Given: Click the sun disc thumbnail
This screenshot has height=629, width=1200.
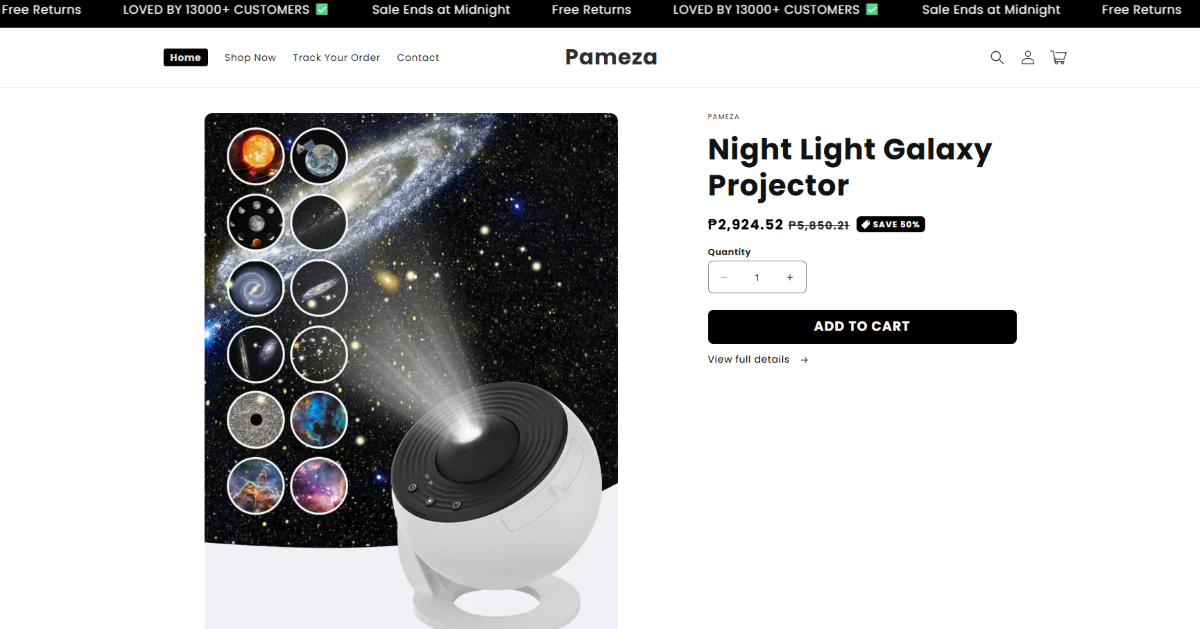Looking at the screenshot, I should tap(255, 156).
